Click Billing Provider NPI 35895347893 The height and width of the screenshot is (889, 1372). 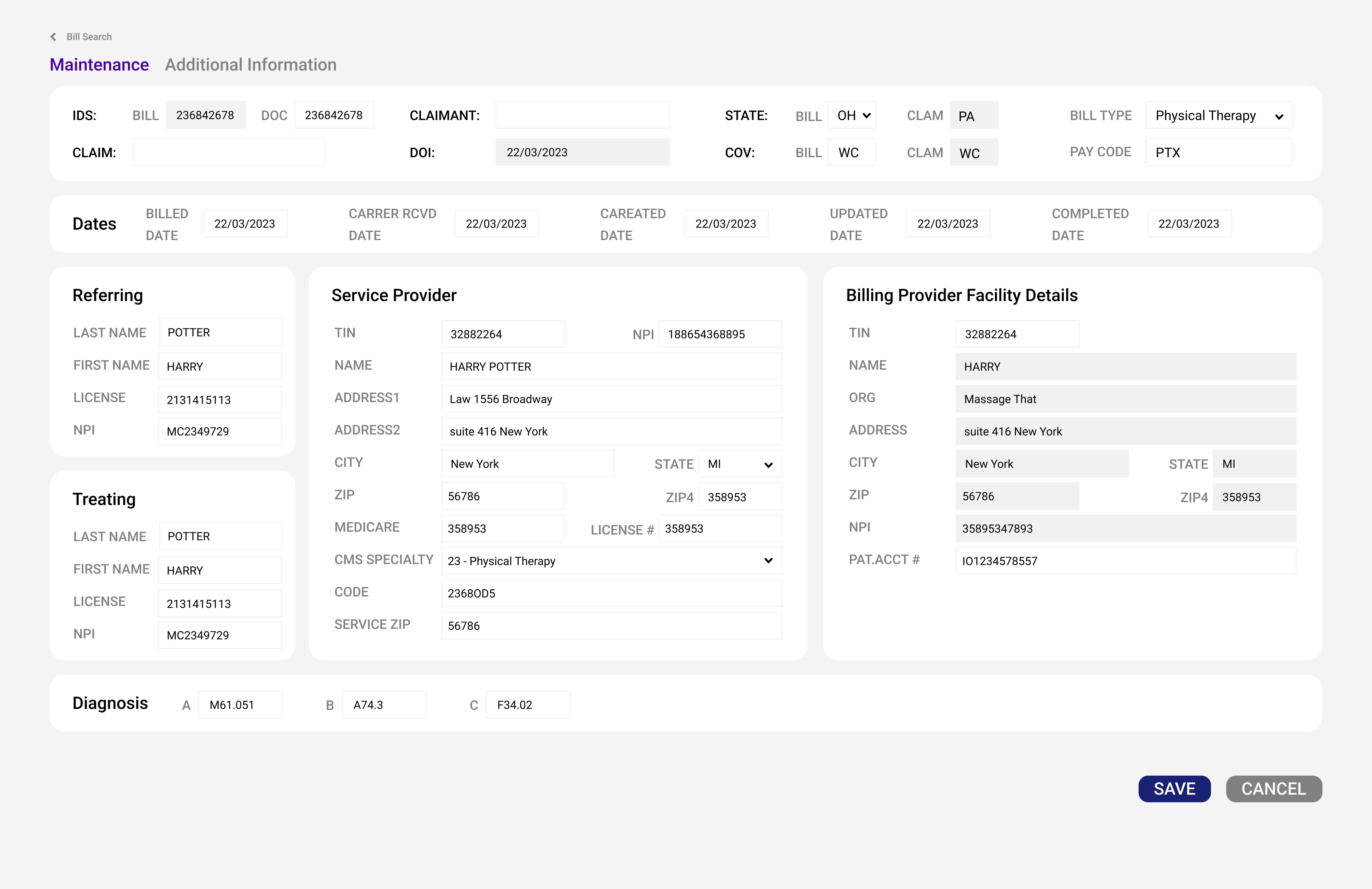pyautogui.click(x=1126, y=529)
